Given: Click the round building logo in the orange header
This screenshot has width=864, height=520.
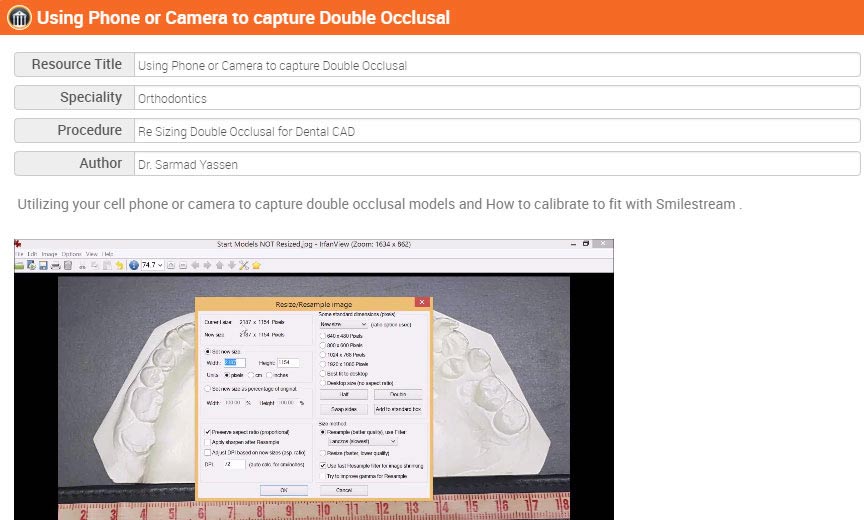Looking at the screenshot, I should pos(19,17).
